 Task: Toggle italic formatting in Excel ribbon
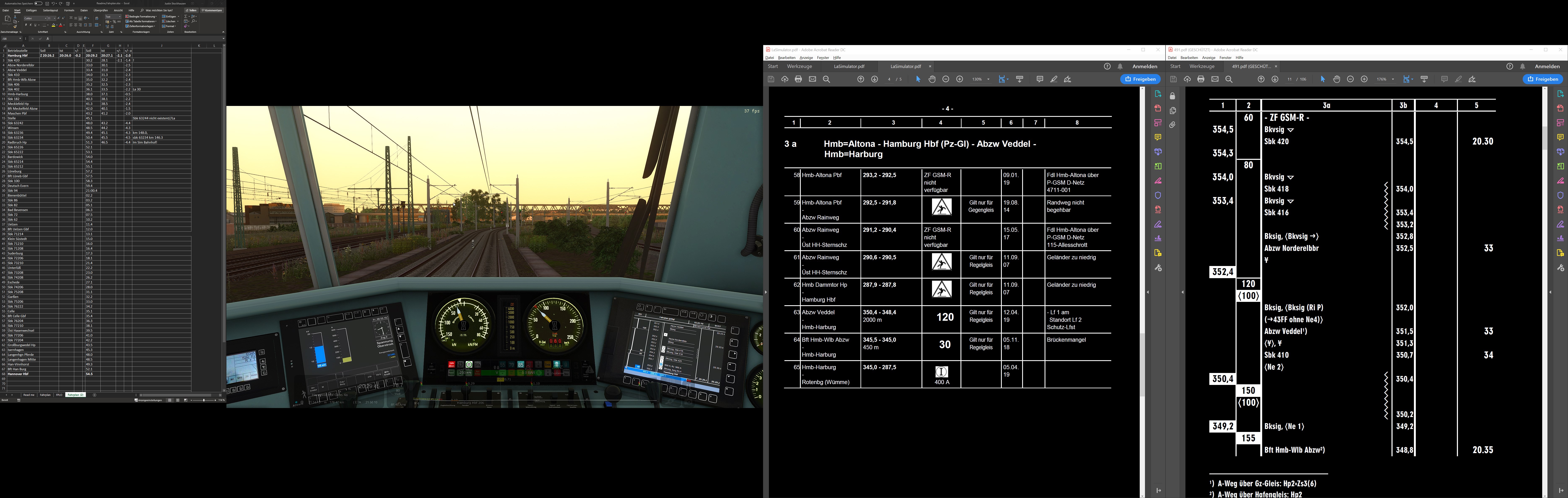[x=30, y=25]
